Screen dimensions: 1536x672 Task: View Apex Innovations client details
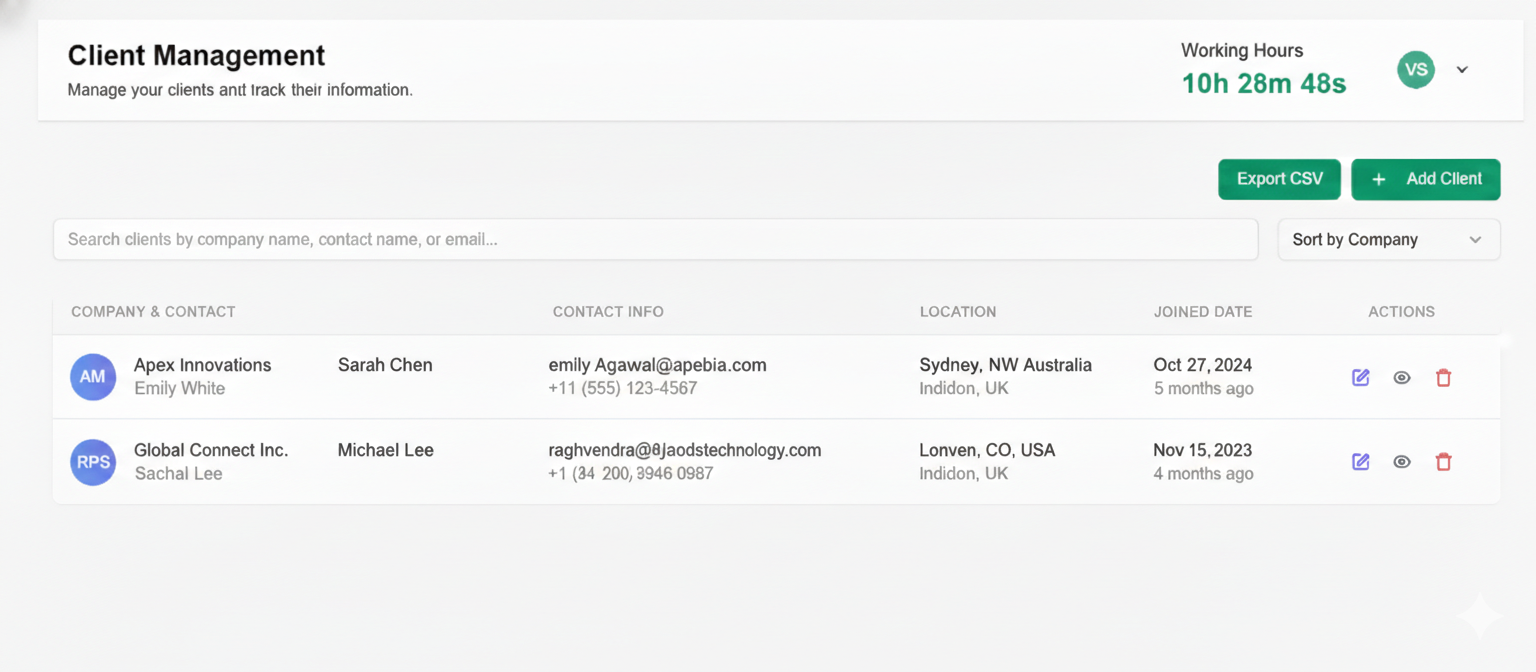[1401, 377]
